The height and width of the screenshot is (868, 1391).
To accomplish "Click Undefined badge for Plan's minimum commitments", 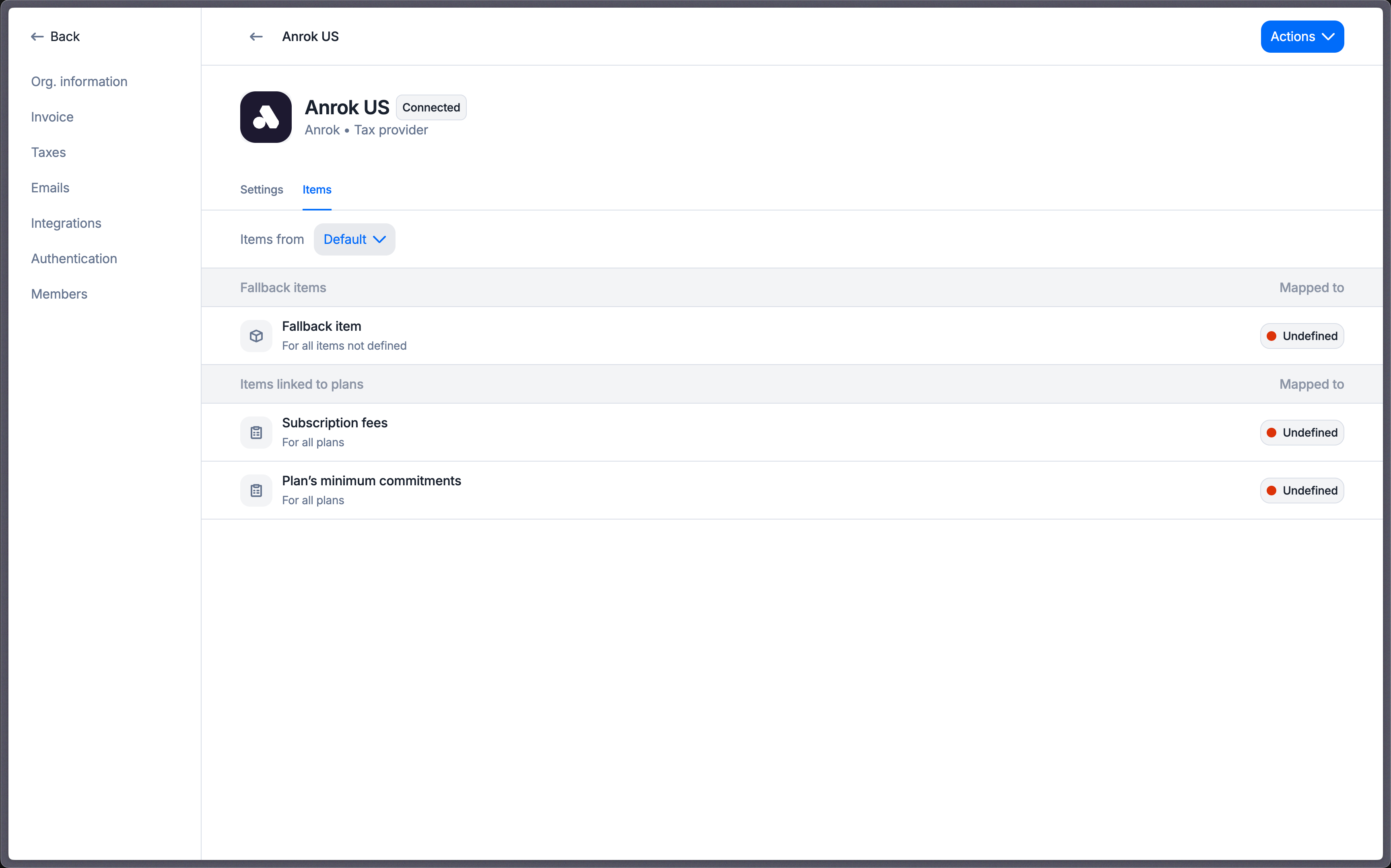I will tap(1302, 490).
